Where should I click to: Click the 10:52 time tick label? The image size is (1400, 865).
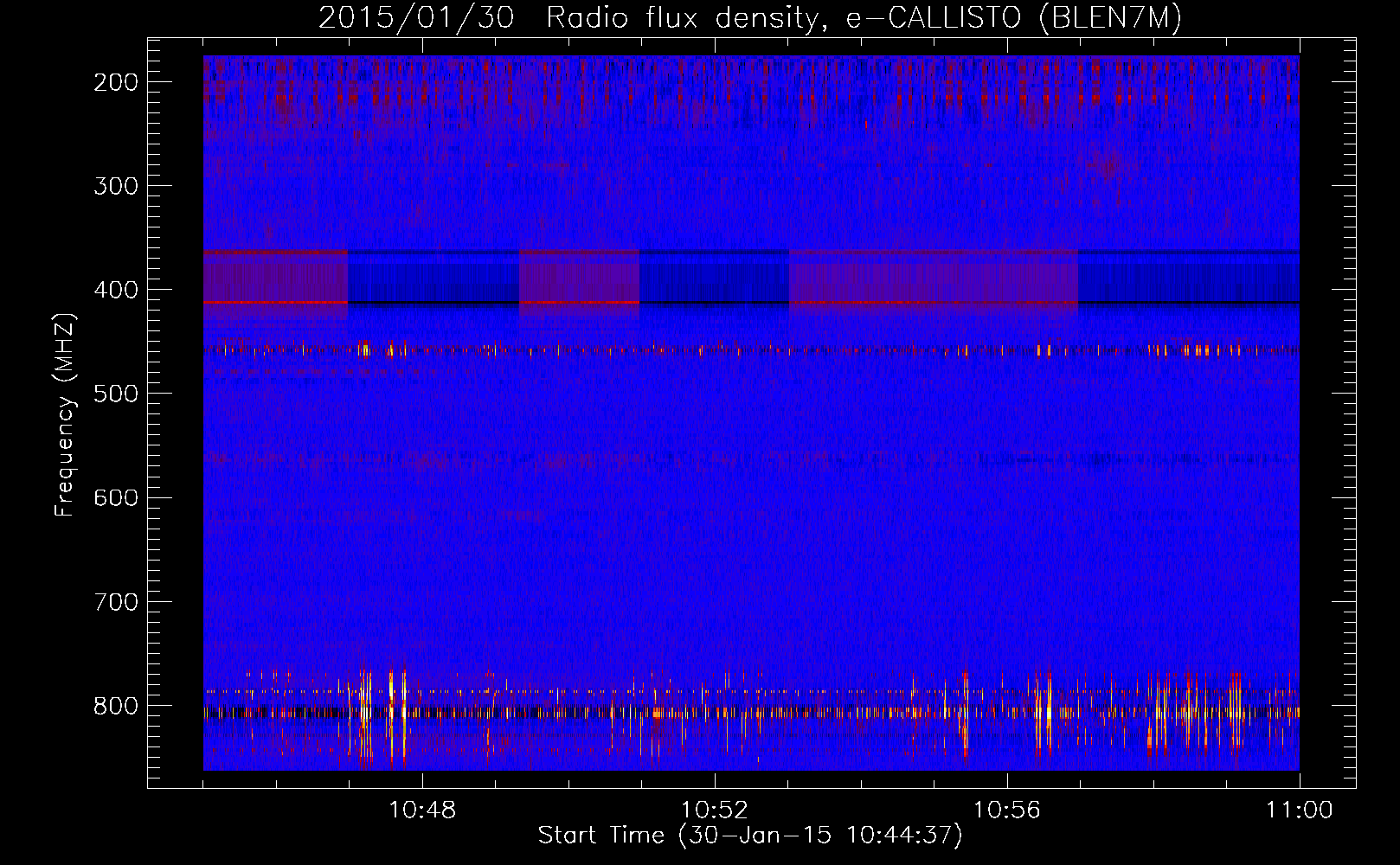point(715,811)
